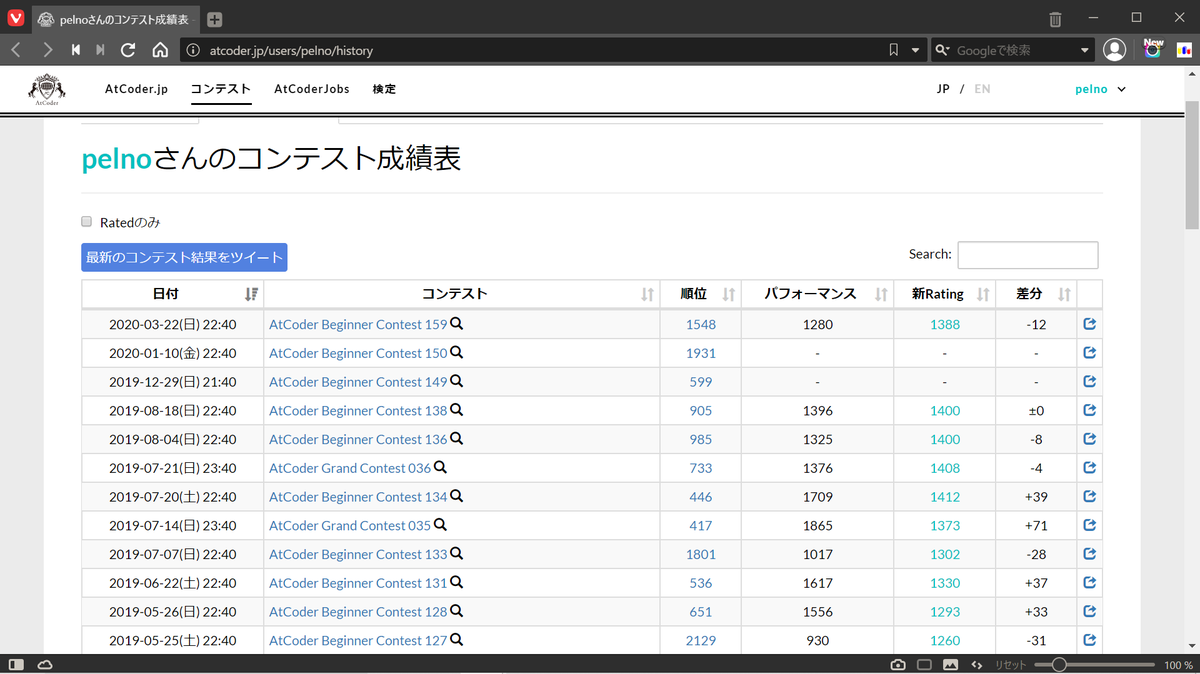1200x674 pixels.
Task: Share the Beginner Contest 127 result
Action: [x=1090, y=640]
